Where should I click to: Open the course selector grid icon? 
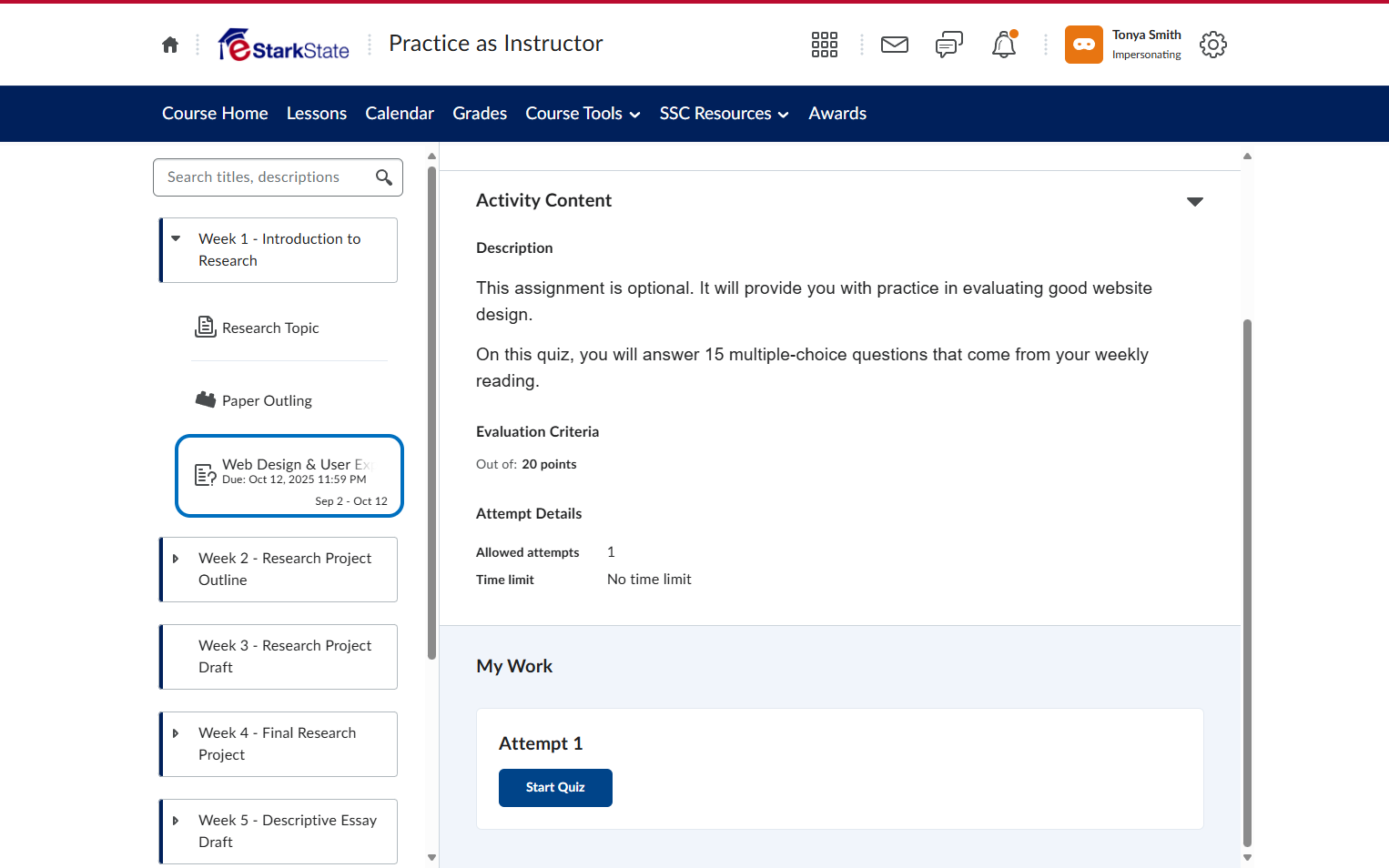825,45
